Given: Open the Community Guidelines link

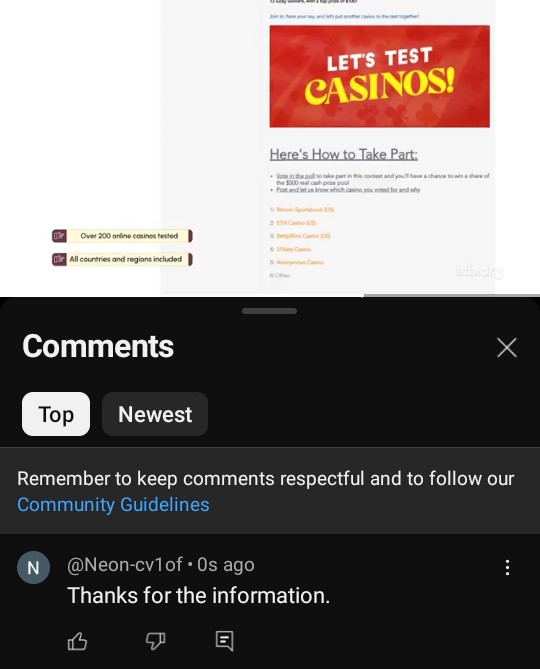Looking at the screenshot, I should click(x=113, y=505).
